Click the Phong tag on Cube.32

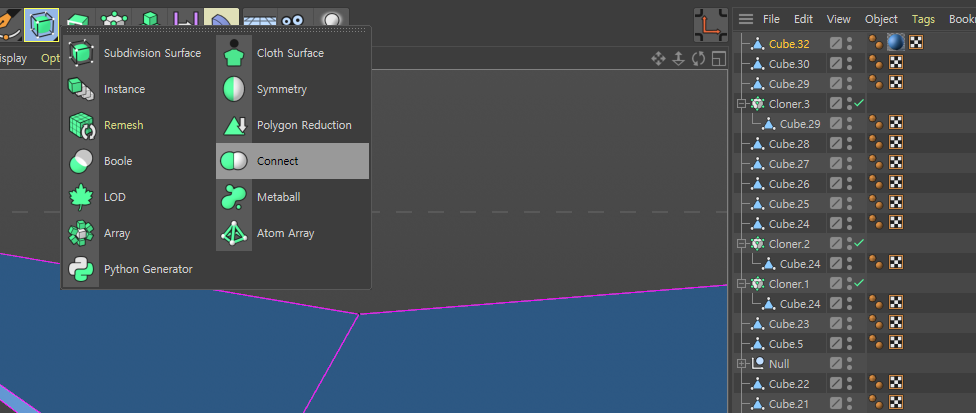[876, 42]
